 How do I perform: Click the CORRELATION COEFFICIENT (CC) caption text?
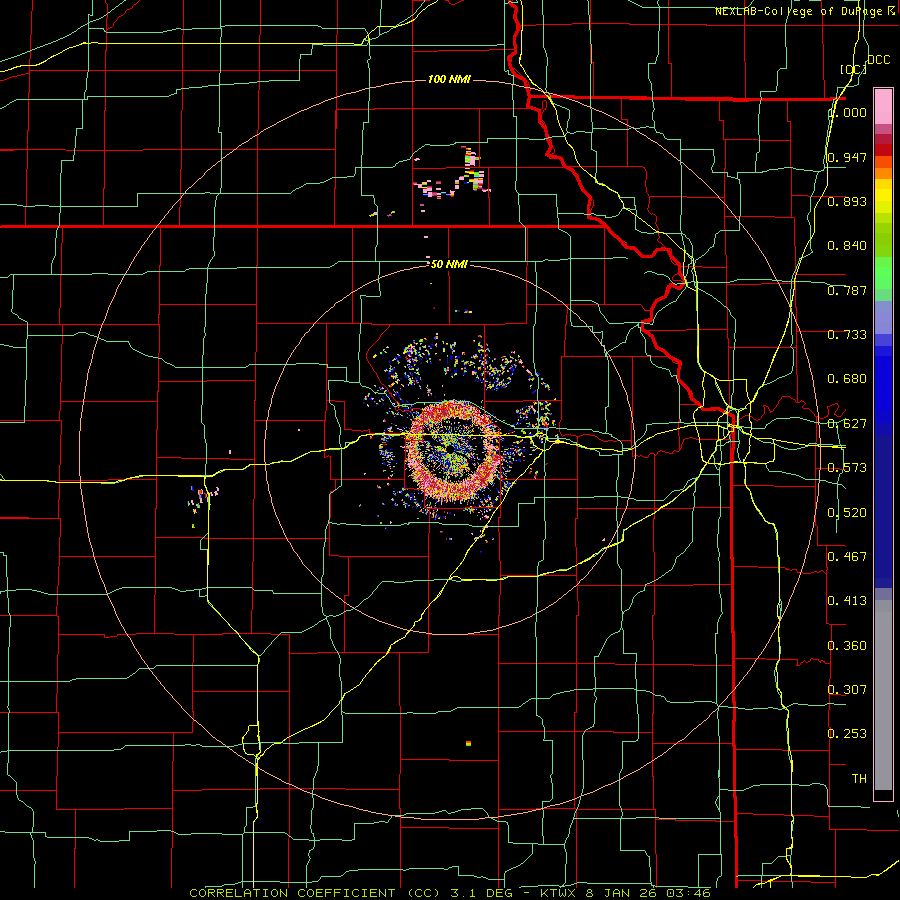315,893
